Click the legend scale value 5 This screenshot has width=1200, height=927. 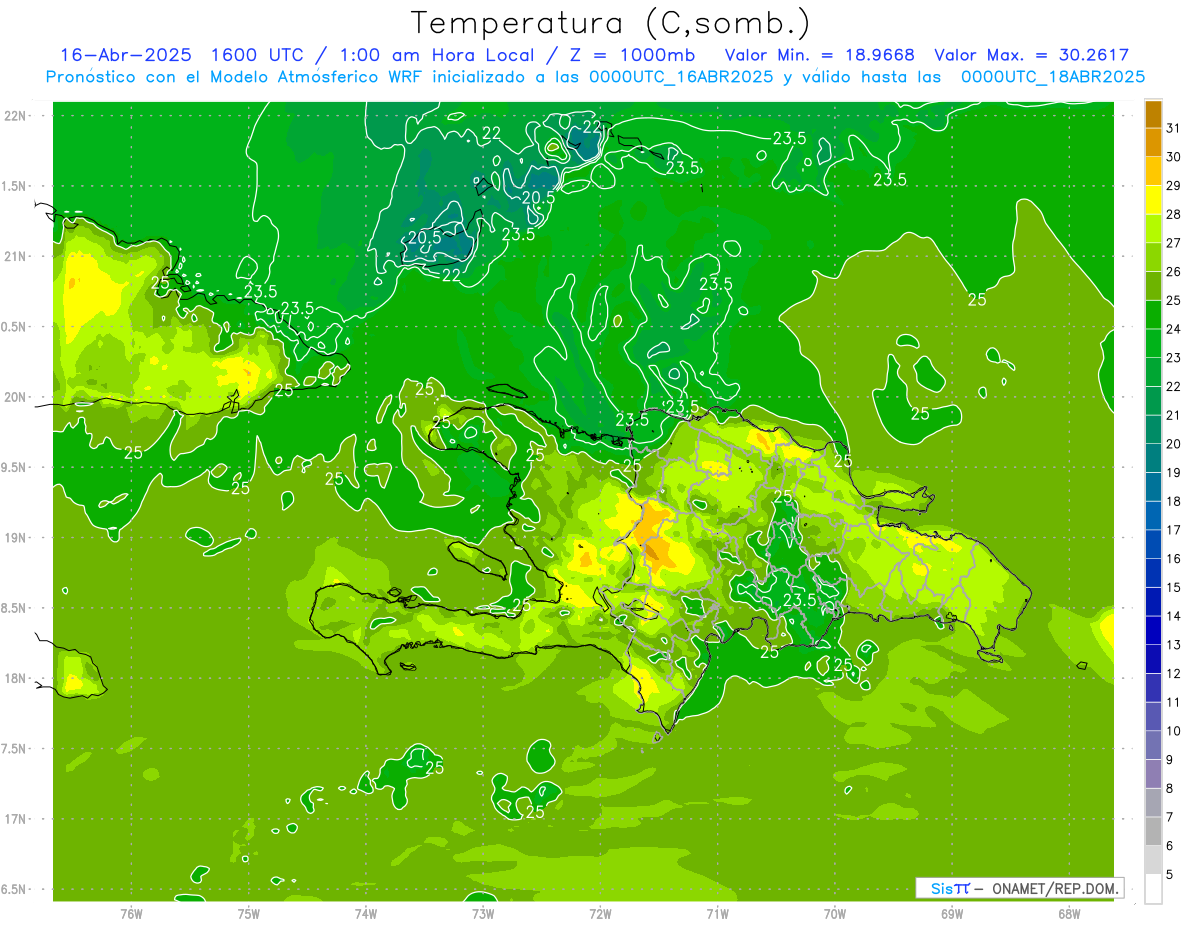(1170, 874)
